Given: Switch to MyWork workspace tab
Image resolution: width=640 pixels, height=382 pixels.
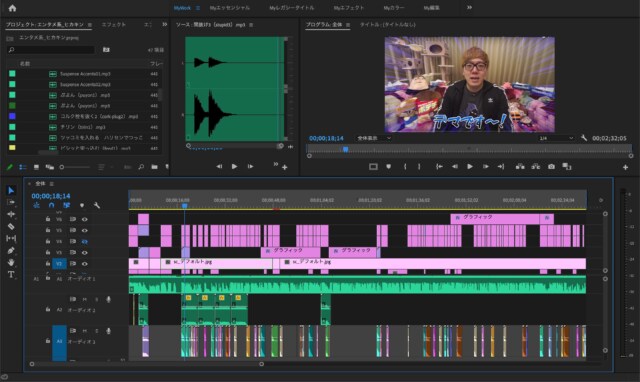Looking at the screenshot, I should click(182, 8).
